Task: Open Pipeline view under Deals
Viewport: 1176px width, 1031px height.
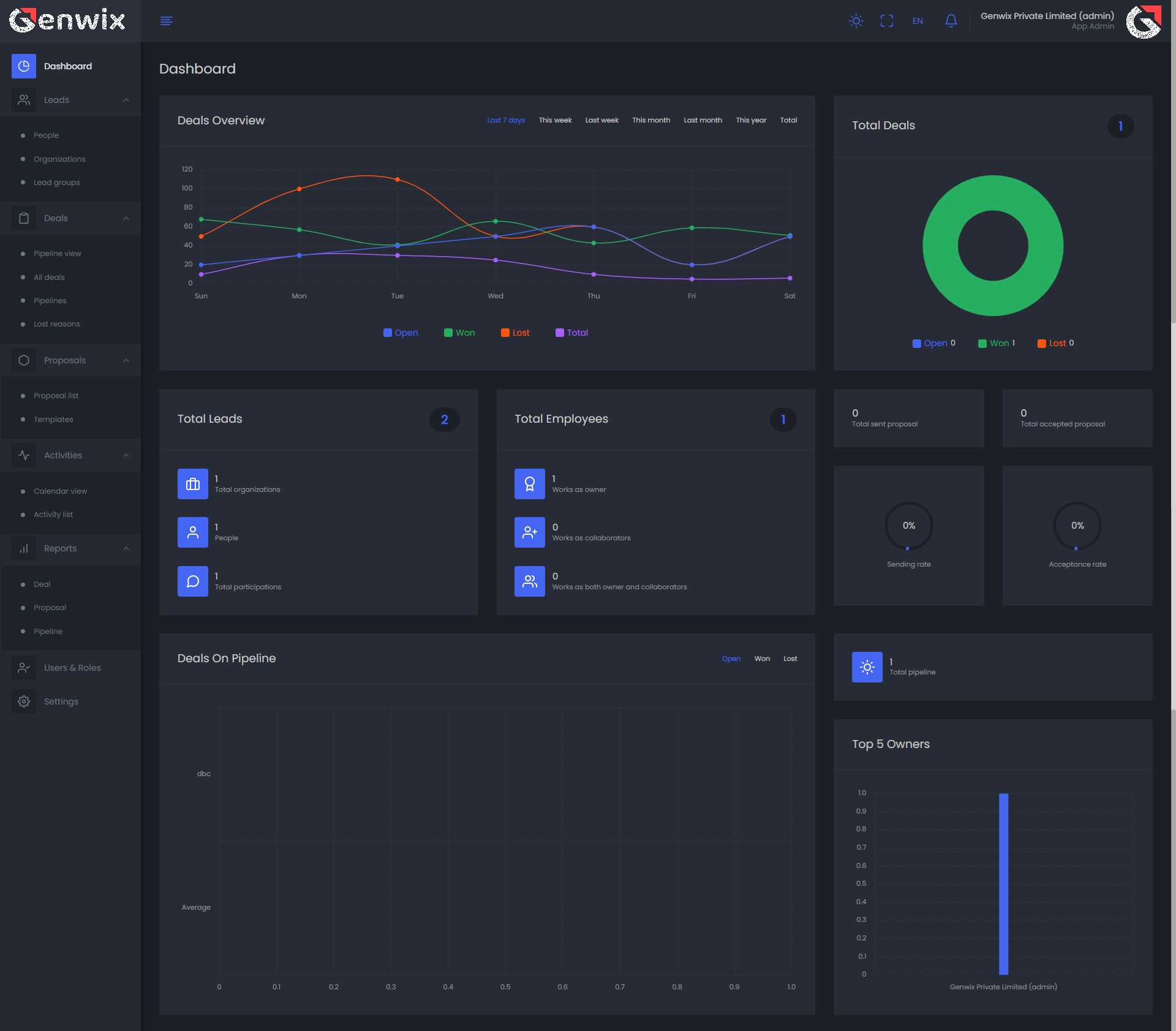Action: (x=57, y=254)
